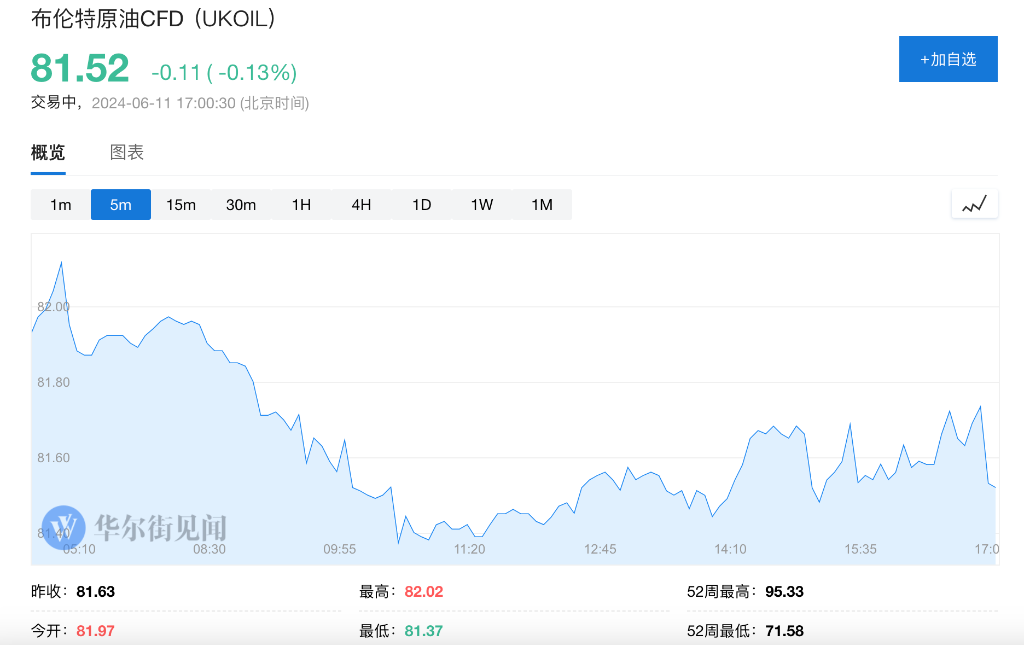
Task: Select the 概览 tab
Action: [x=48, y=152]
